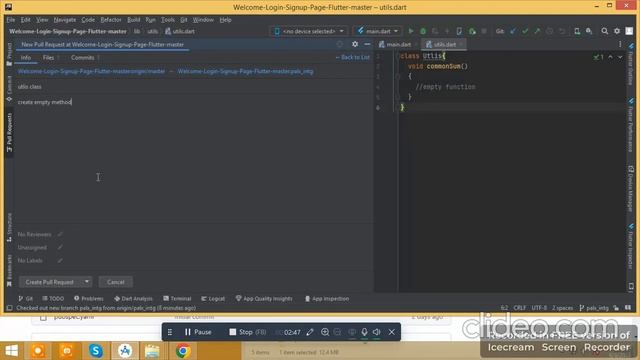Edit reviewers pencil next to No Reviewers
The width and height of the screenshot is (640, 360).
60,234
